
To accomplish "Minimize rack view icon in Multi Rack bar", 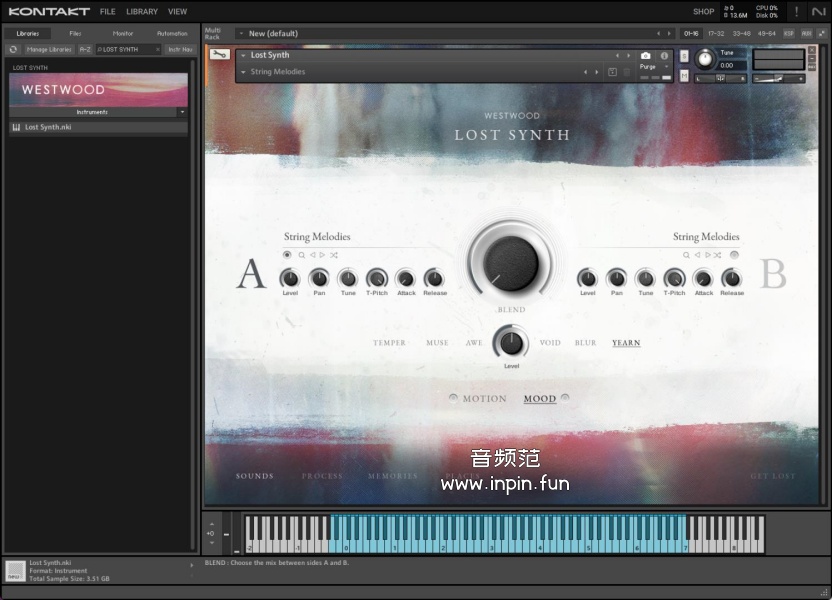I will pyautogui.click(x=821, y=33).
